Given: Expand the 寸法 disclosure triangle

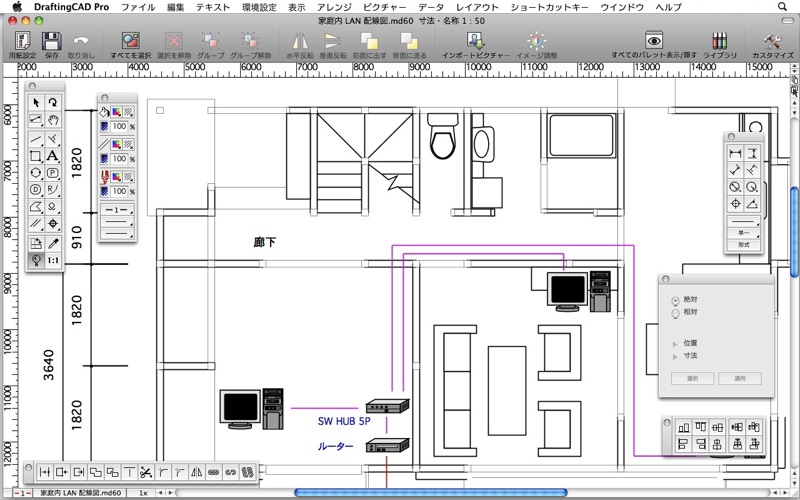Looking at the screenshot, I should pos(676,355).
